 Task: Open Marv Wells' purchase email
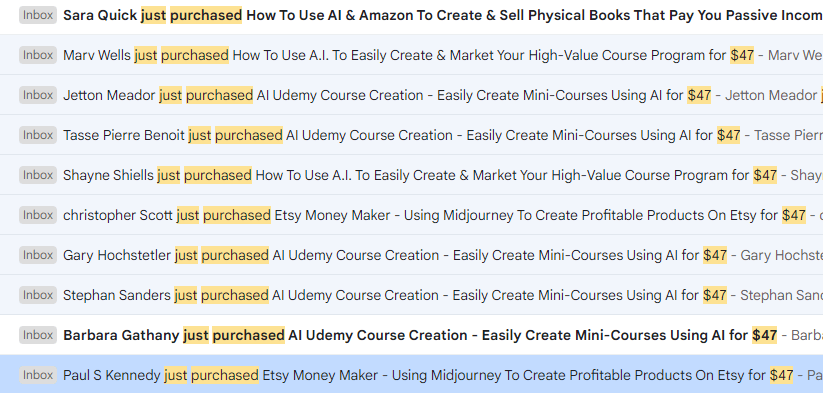(x=412, y=55)
